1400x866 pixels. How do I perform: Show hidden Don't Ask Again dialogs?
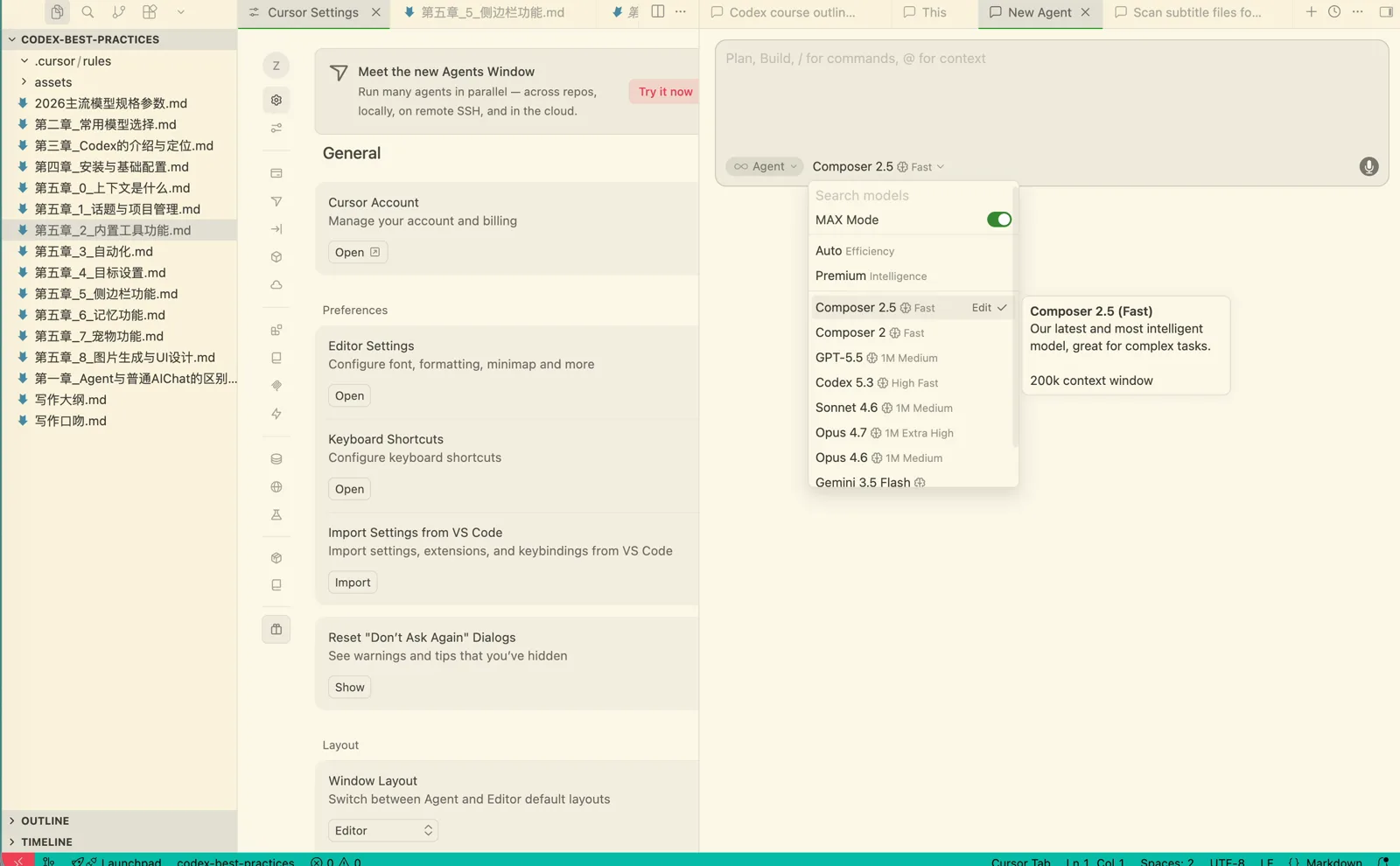tap(349, 688)
